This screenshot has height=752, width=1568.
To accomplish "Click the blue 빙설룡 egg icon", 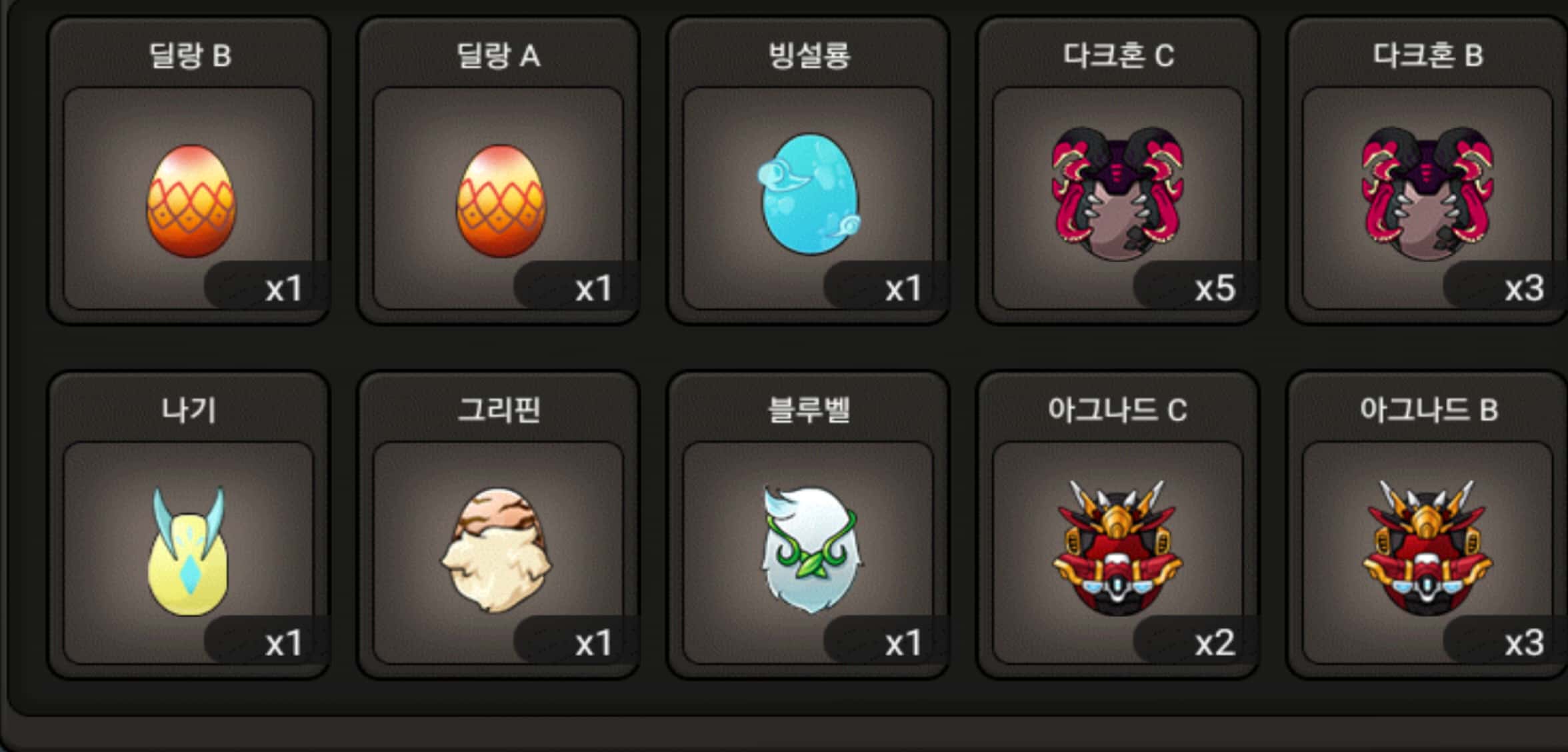I will pos(809,194).
